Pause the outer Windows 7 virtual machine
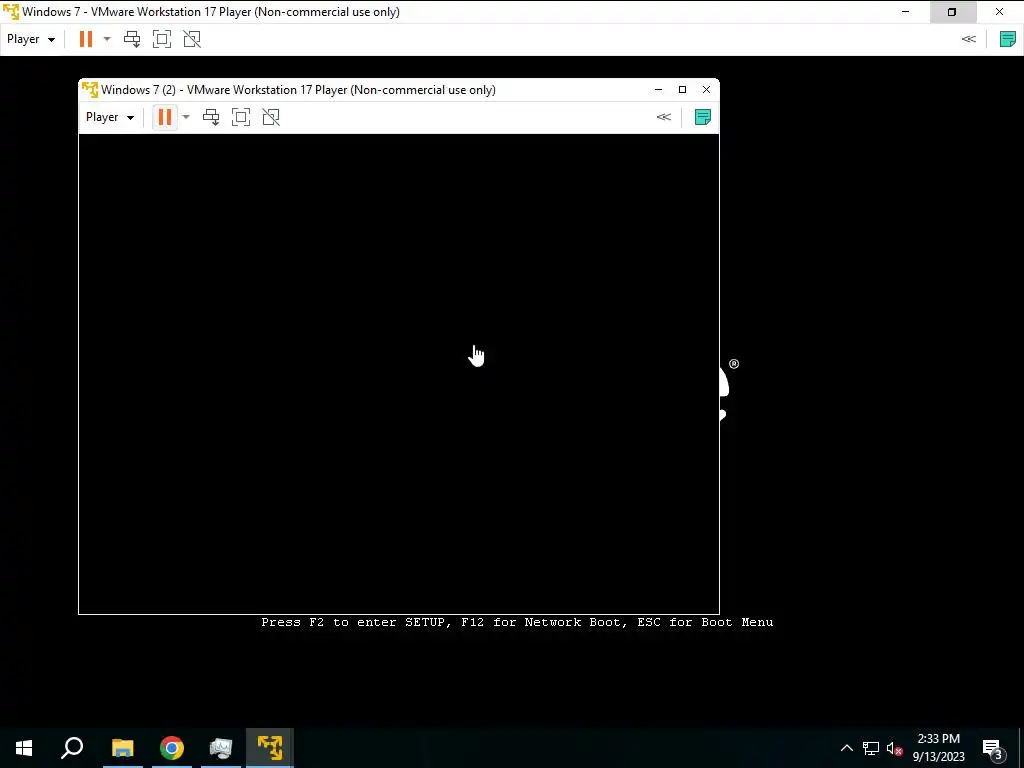This screenshot has height=768, width=1024. coord(86,39)
